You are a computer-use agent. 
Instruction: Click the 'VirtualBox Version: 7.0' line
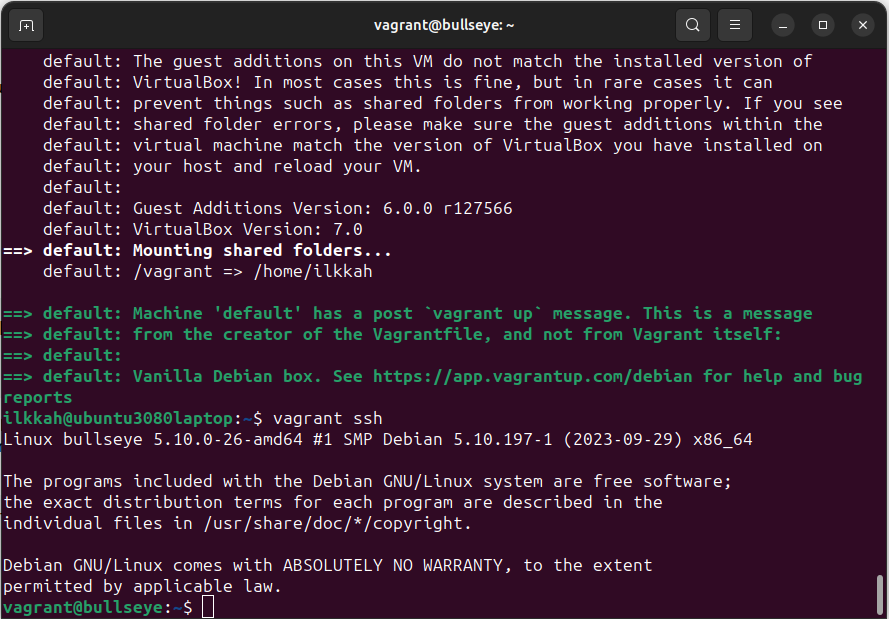[x=247, y=230]
